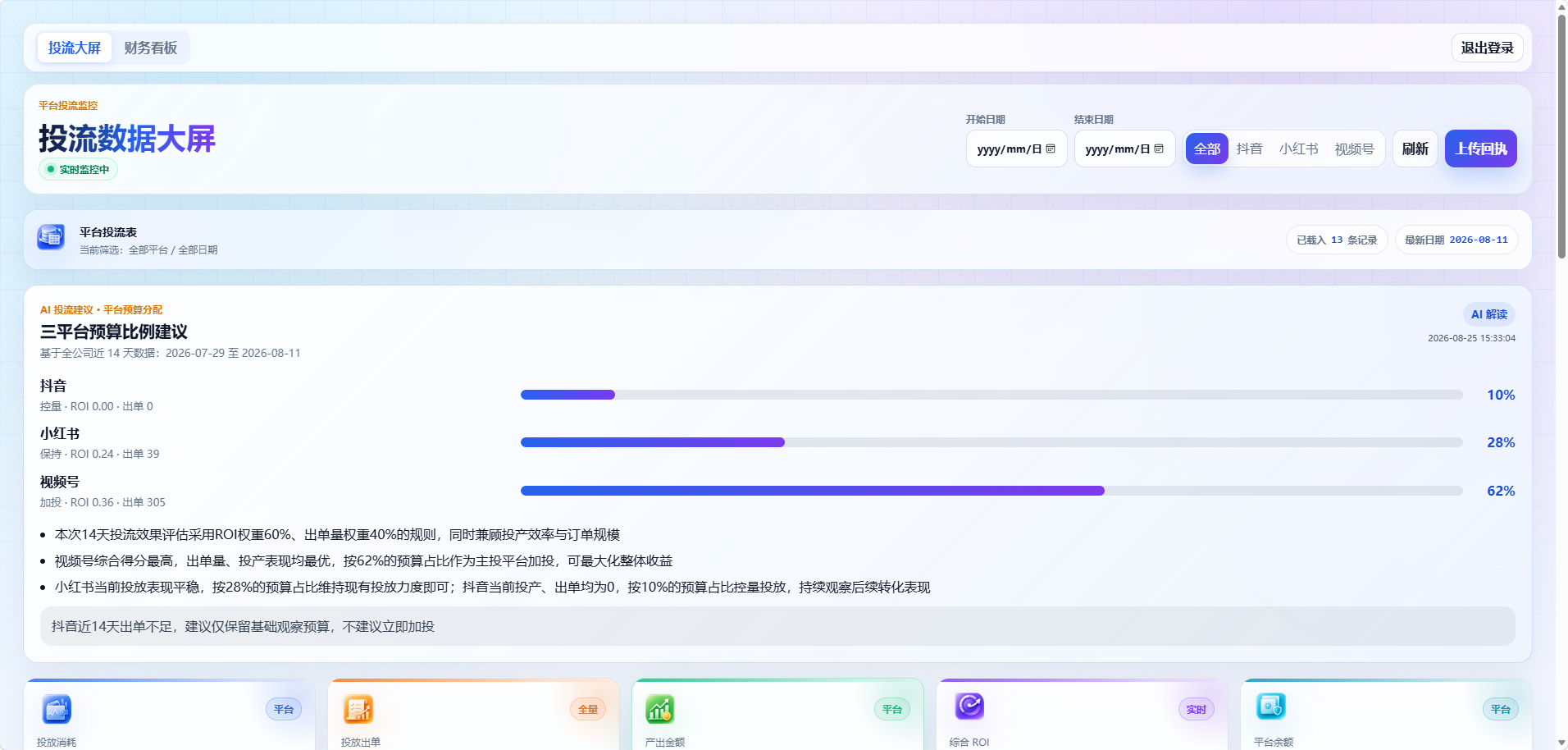
Task: Switch to the 投流大屏 tab
Action: click(75, 48)
